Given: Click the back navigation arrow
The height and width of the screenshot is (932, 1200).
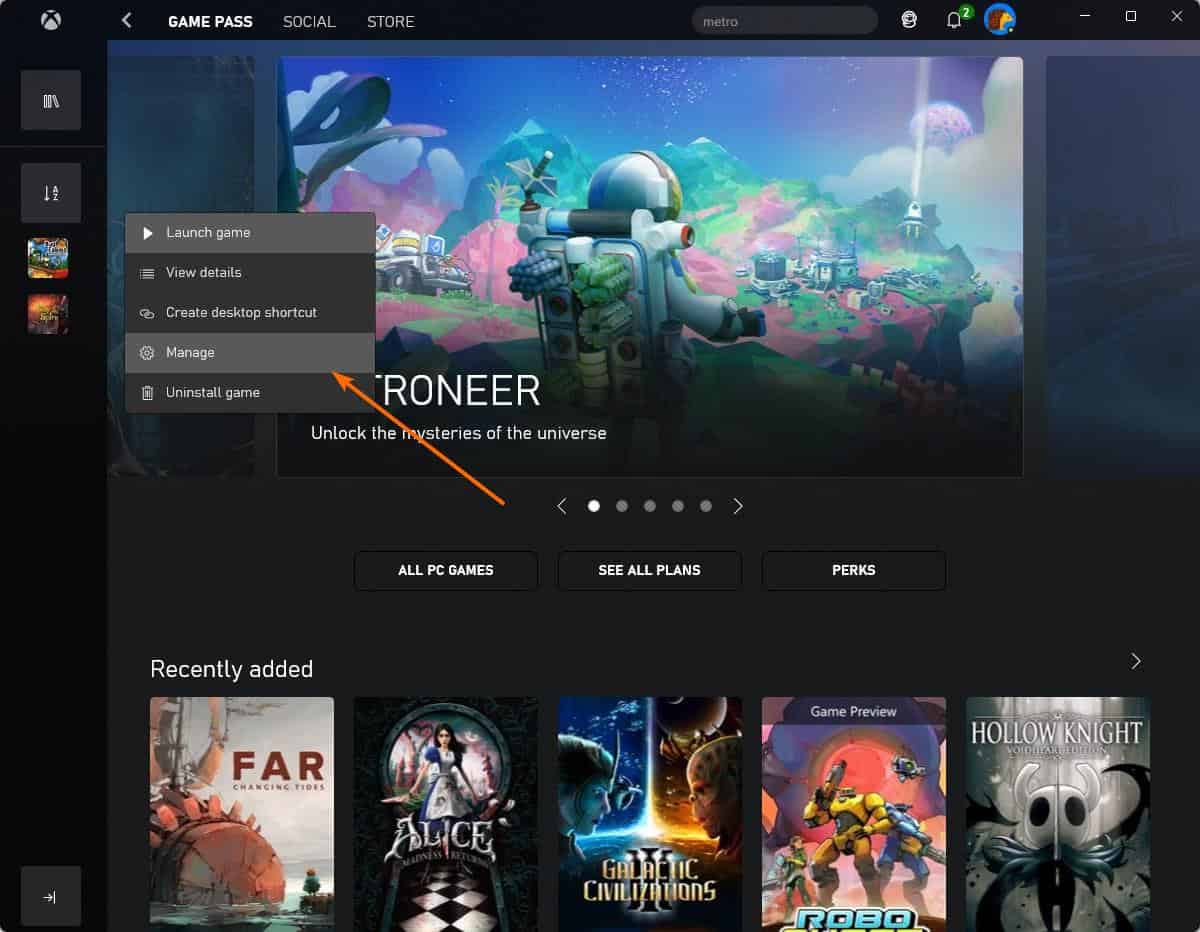Looking at the screenshot, I should 126,19.
